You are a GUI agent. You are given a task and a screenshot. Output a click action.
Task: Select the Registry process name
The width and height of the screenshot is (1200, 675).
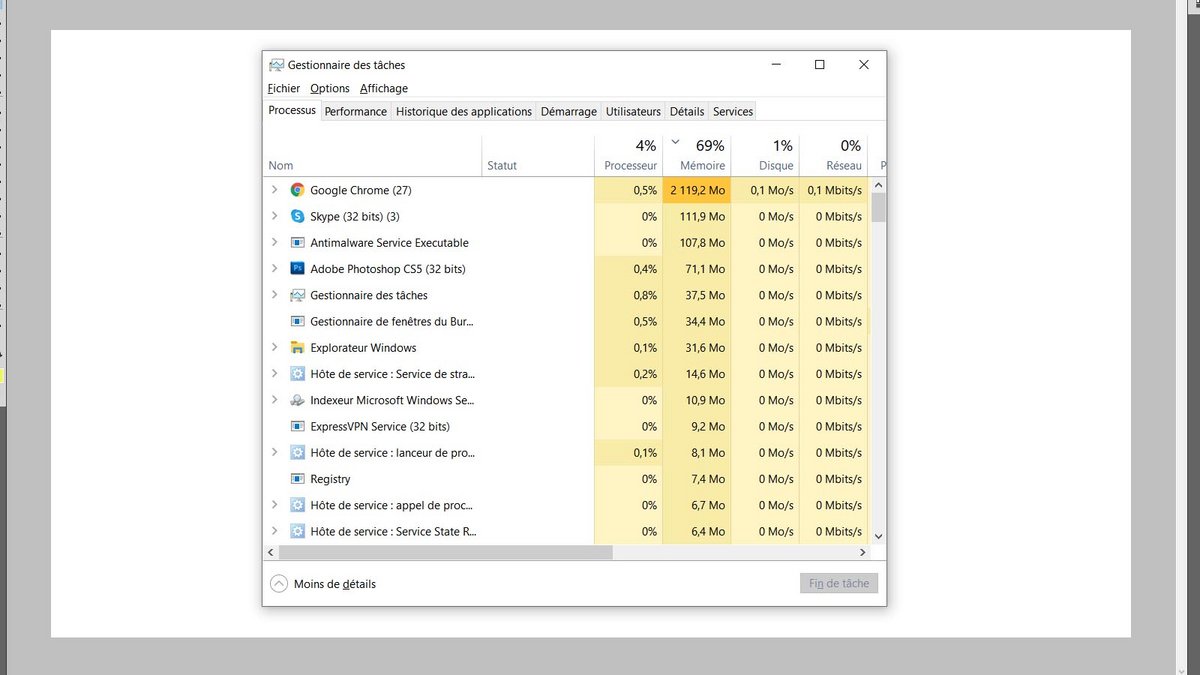(330, 479)
